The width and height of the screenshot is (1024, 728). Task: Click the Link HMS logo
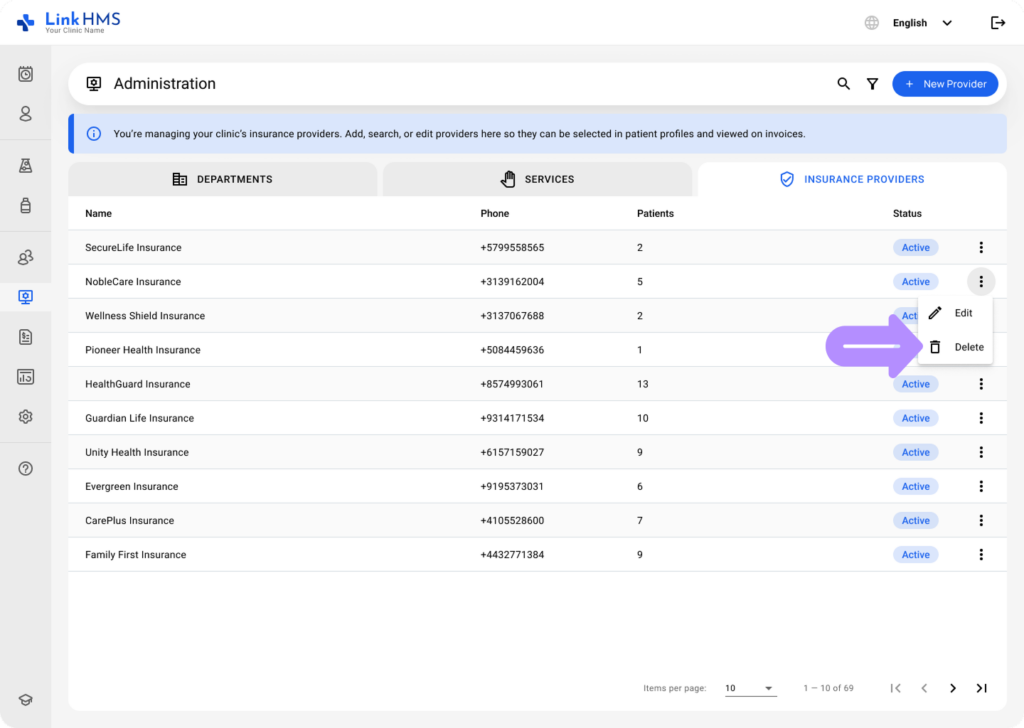pos(69,22)
